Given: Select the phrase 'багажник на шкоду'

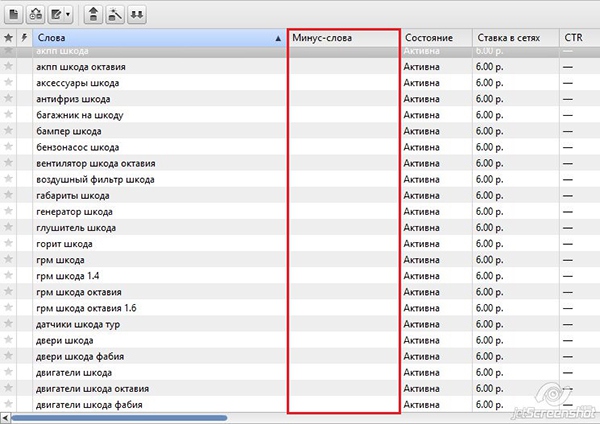Looking at the screenshot, I should 80,115.
